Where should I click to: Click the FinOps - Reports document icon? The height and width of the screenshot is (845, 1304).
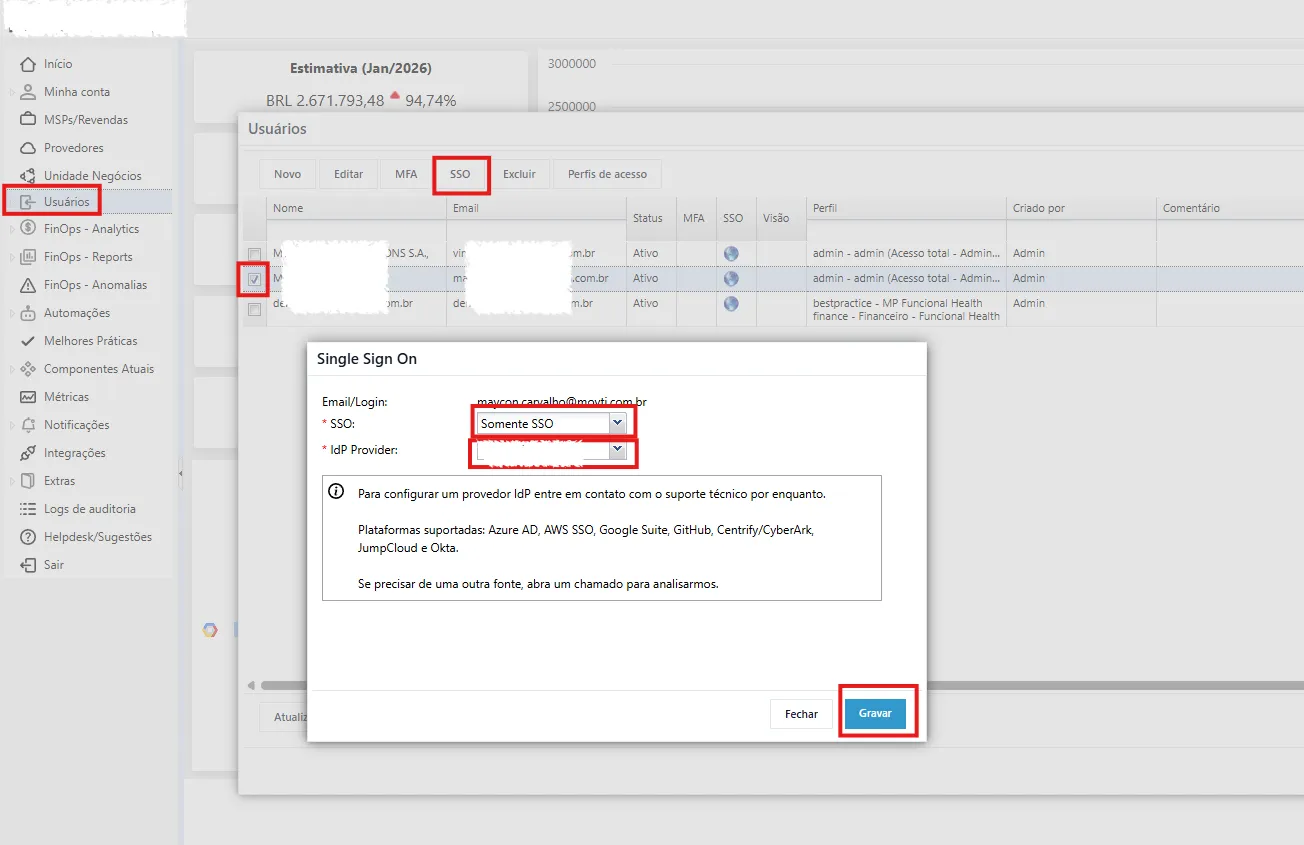click(28, 257)
